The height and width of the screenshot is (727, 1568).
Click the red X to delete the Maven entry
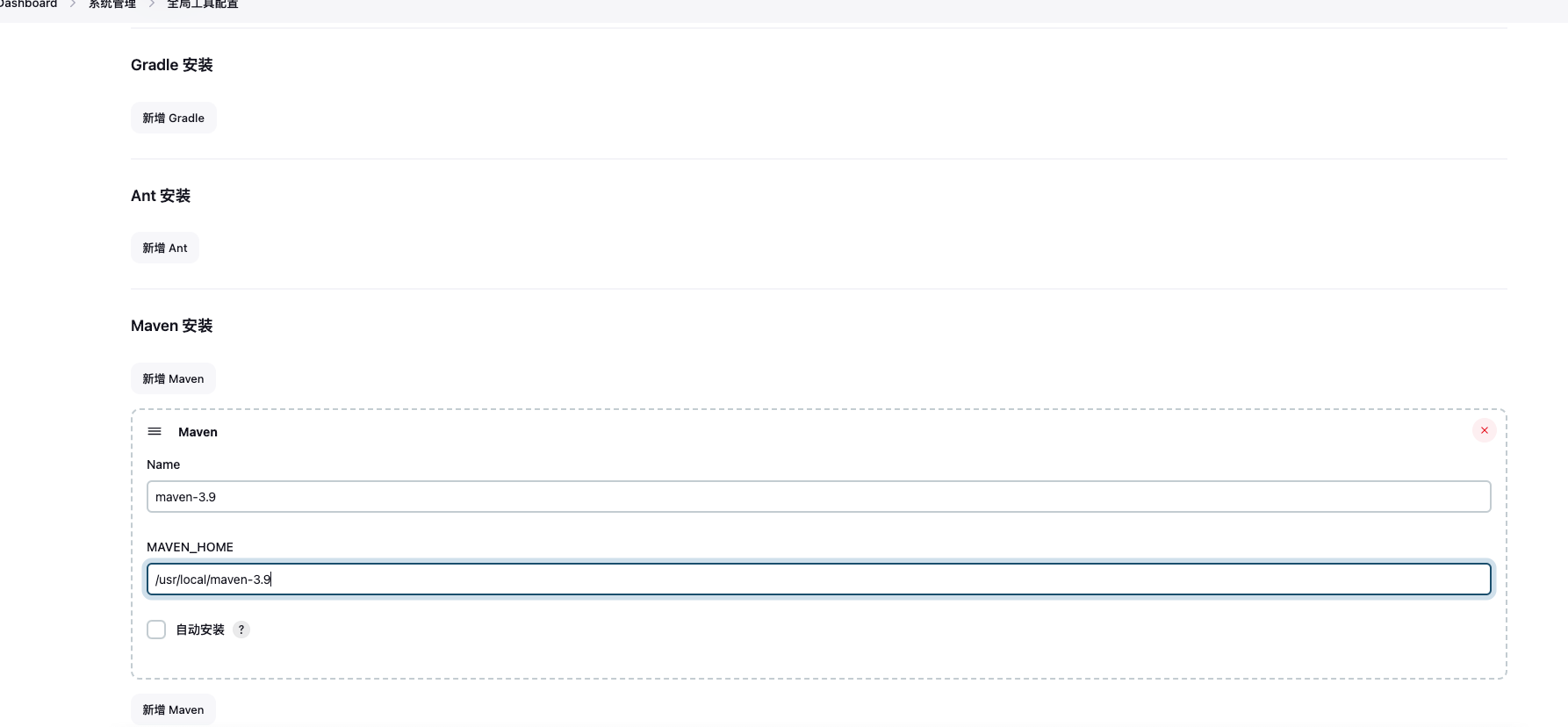[1484, 430]
